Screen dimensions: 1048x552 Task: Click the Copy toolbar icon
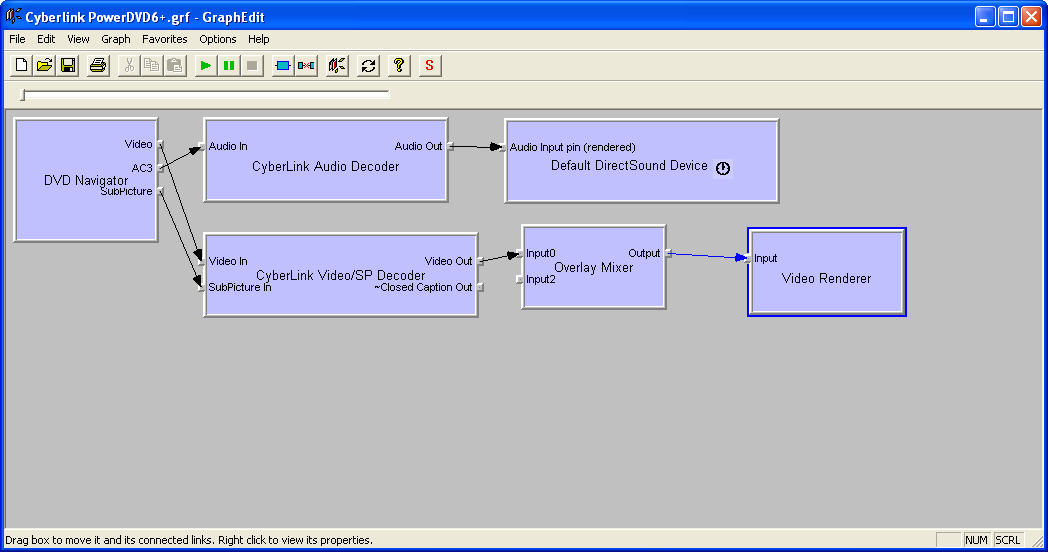[x=152, y=65]
